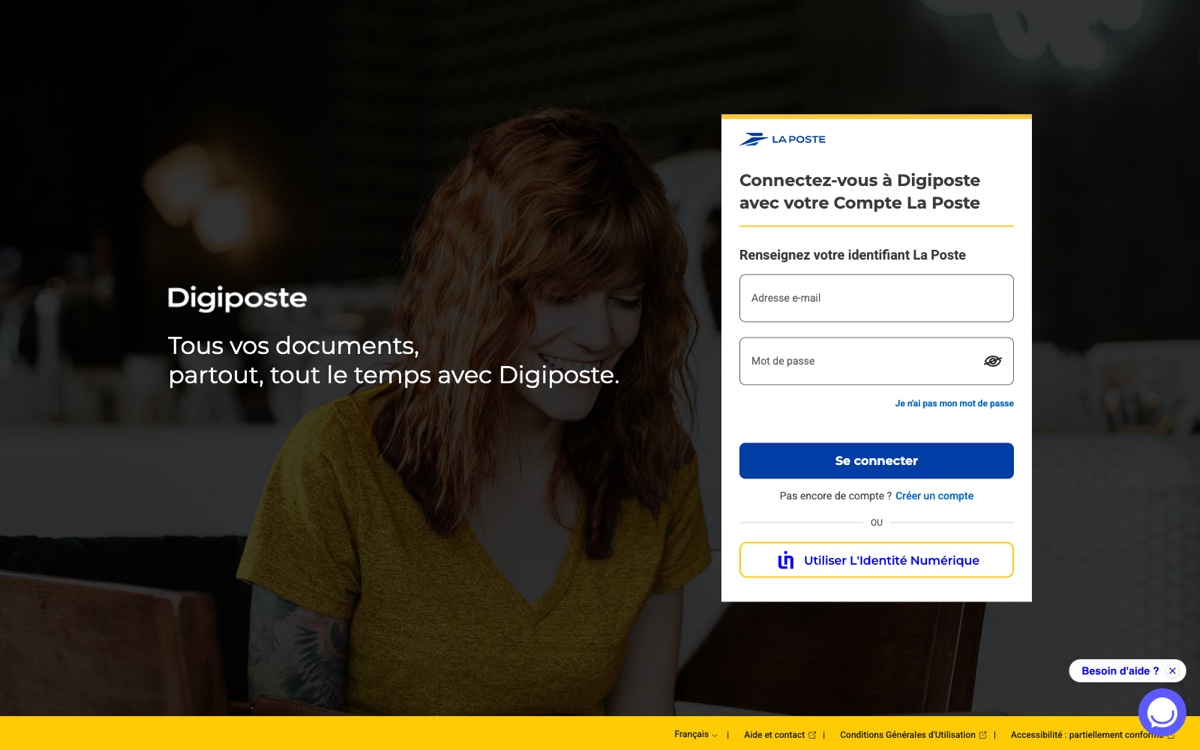1200x750 pixels.
Task: Focus the Mot de passe field
Action: pos(876,361)
